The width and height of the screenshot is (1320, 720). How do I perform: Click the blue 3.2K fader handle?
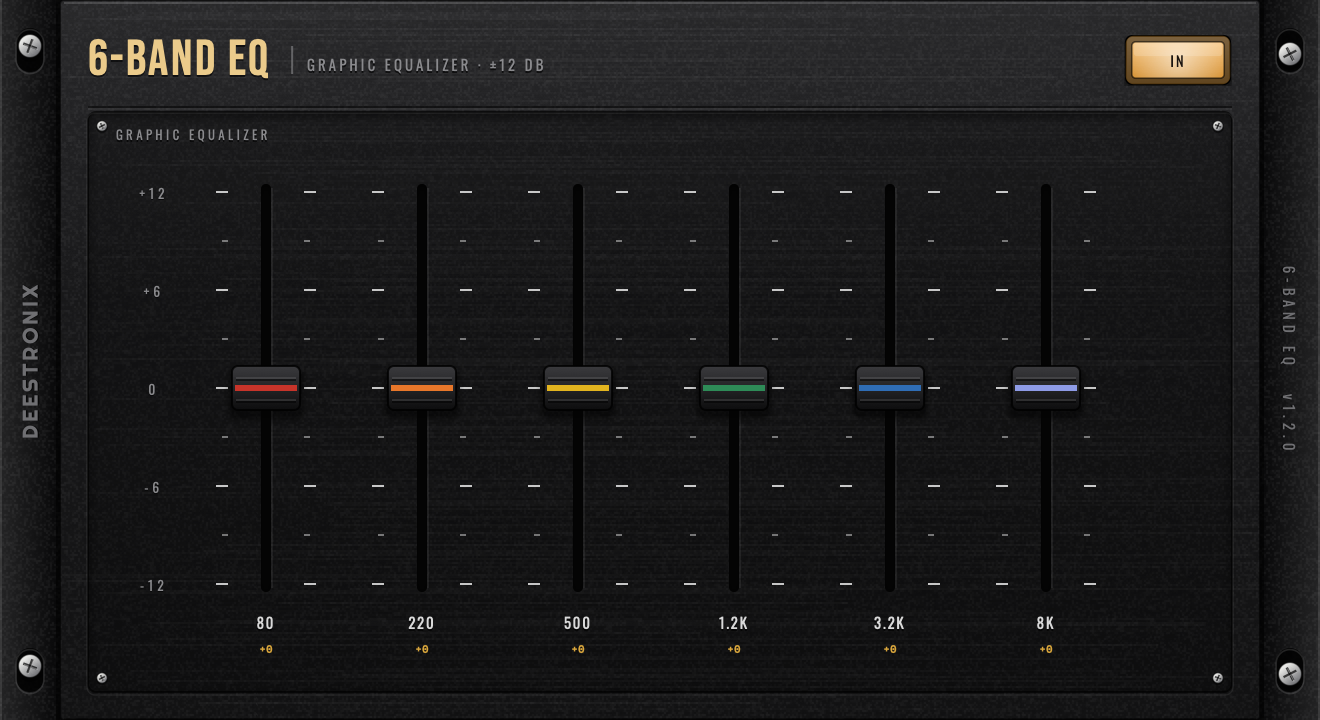pyautogui.click(x=890, y=388)
